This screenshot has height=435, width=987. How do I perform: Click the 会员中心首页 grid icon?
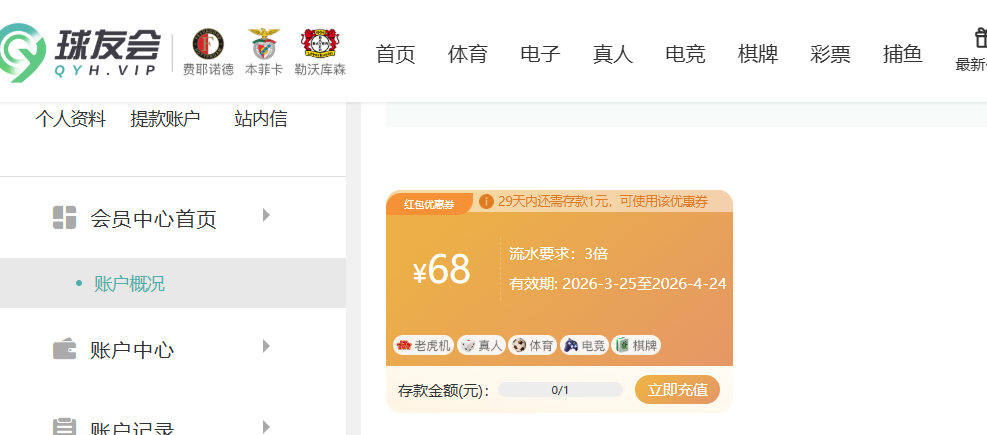click(64, 218)
